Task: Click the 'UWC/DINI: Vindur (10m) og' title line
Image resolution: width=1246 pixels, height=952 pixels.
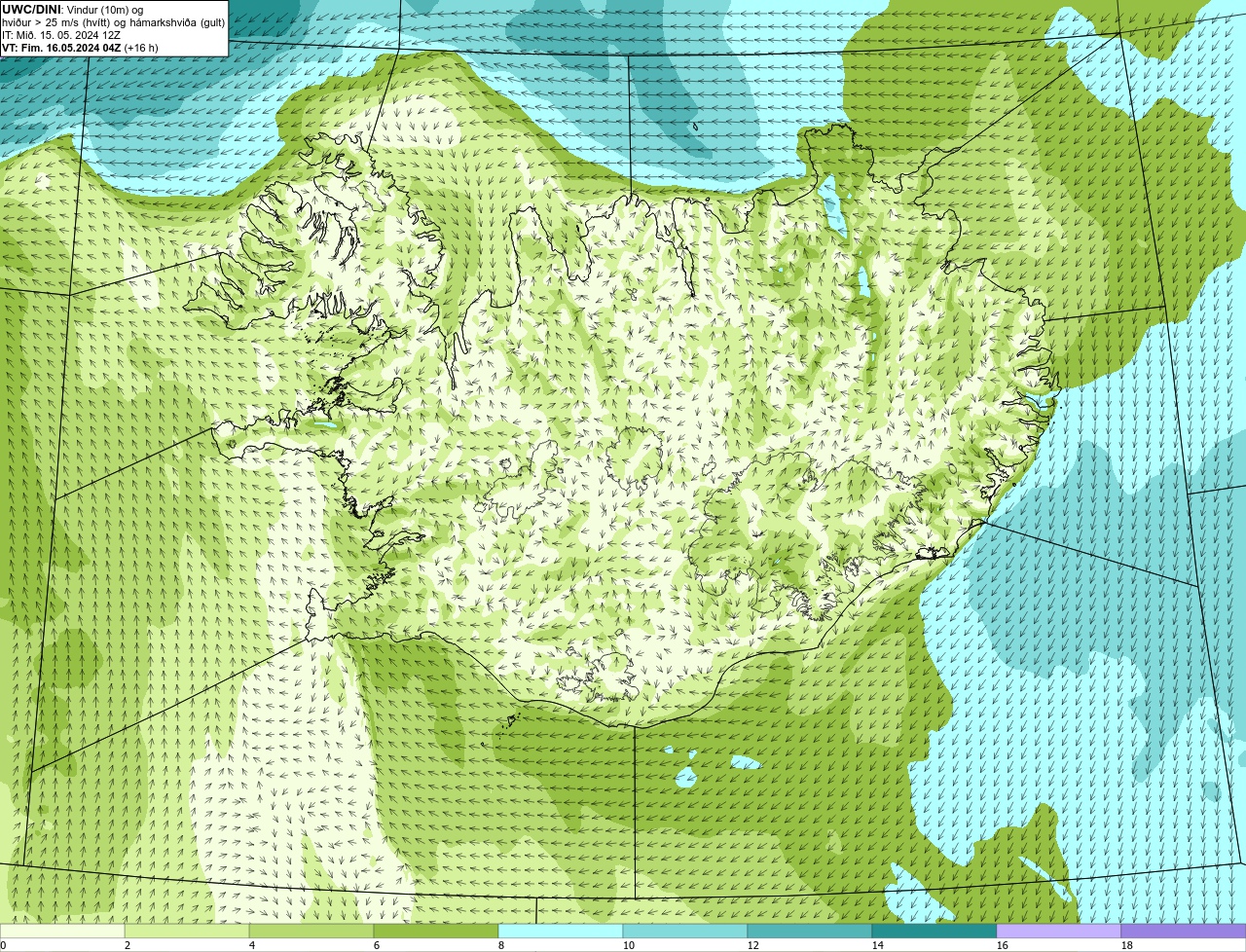Action: click(x=73, y=9)
